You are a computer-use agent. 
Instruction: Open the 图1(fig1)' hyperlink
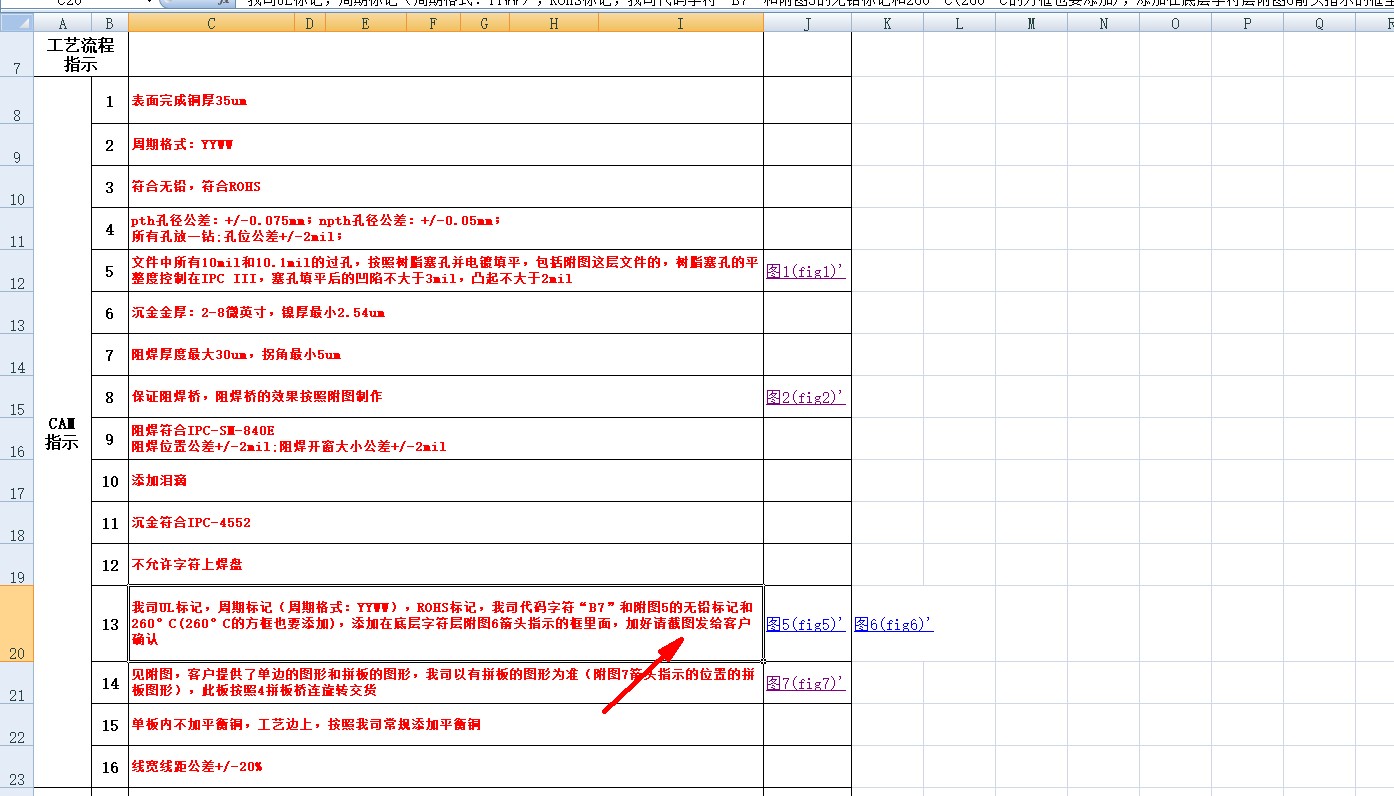tap(806, 270)
